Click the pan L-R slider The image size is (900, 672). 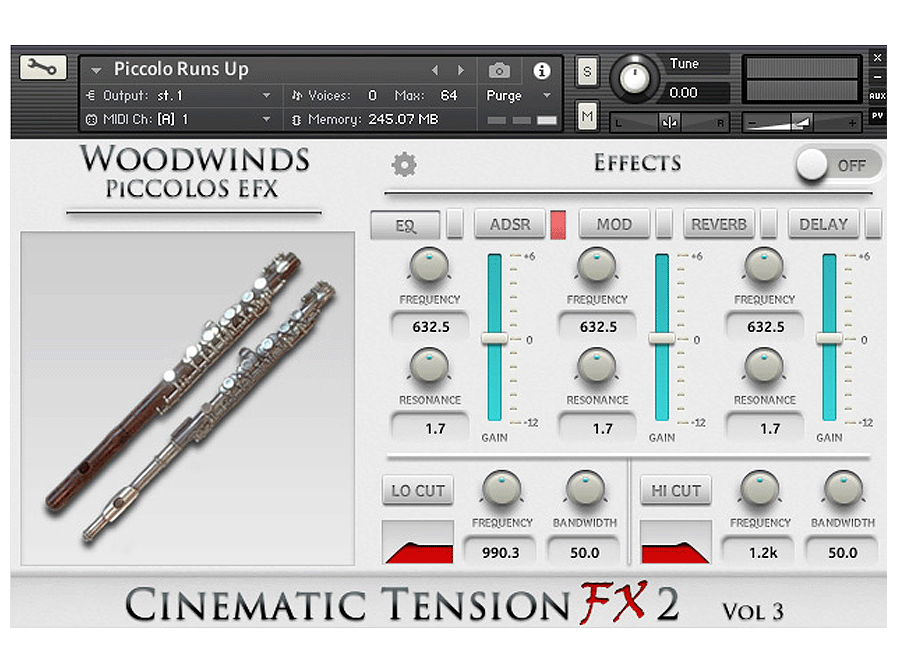[x=669, y=123]
